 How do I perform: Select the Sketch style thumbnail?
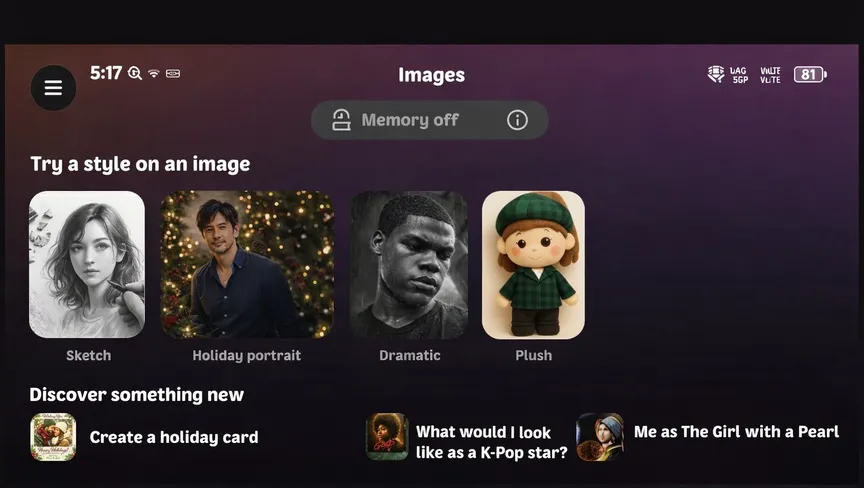[87, 264]
